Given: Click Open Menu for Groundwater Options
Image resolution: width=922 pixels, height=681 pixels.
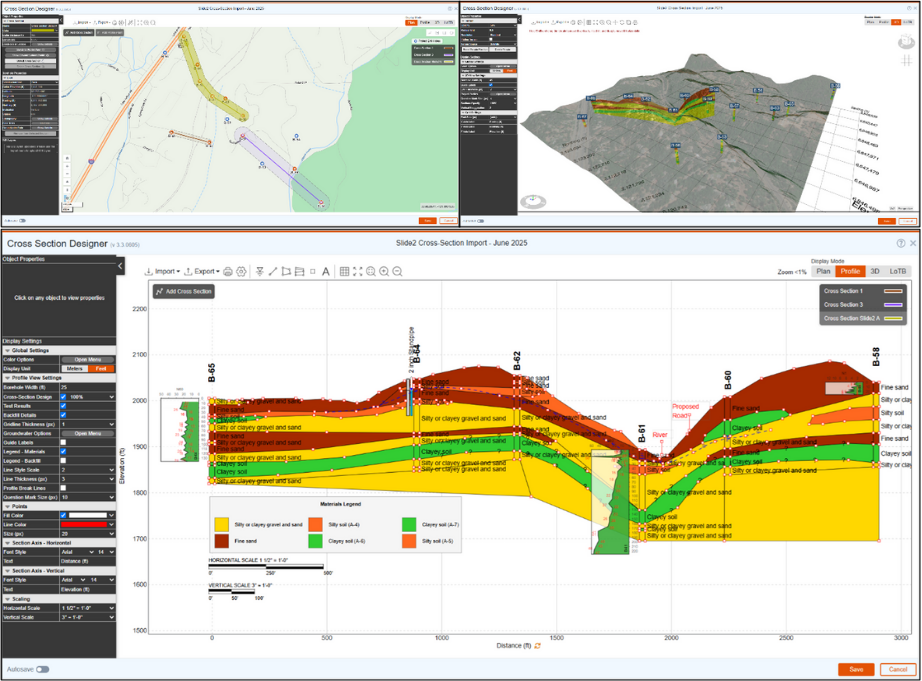Looking at the screenshot, I should 88,433.
